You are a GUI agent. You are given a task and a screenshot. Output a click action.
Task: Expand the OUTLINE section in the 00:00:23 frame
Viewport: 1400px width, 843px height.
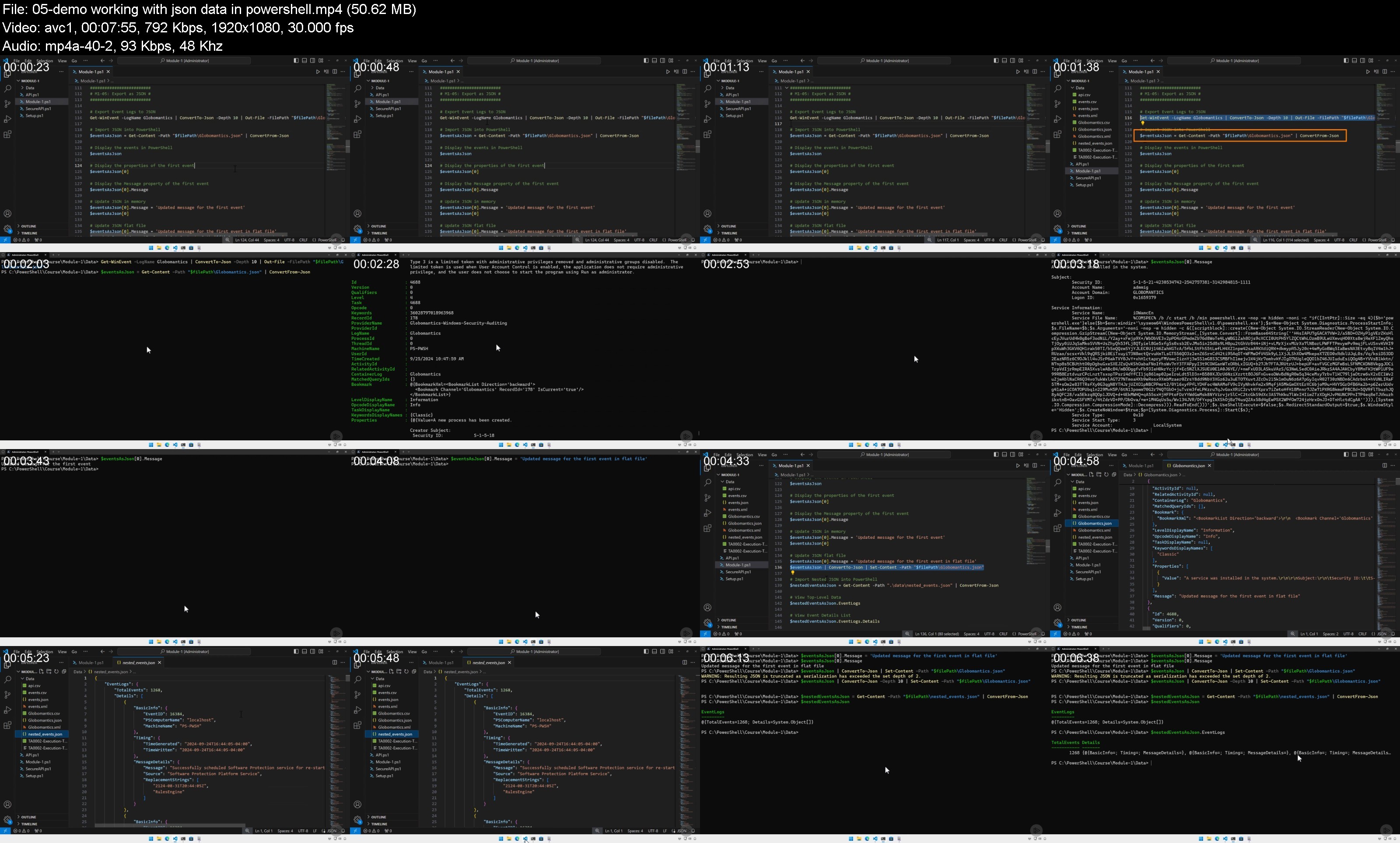28,226
